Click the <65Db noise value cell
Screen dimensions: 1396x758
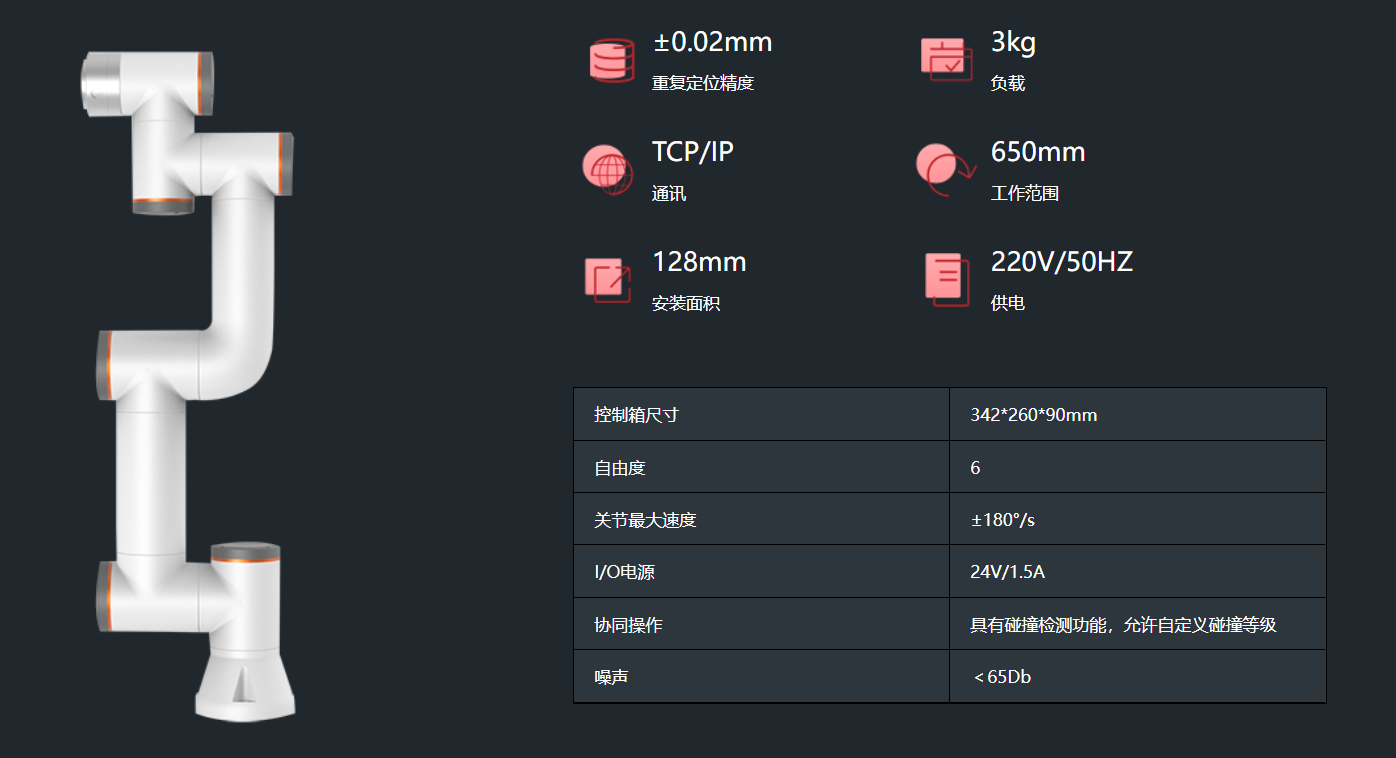click(1002, 677)
